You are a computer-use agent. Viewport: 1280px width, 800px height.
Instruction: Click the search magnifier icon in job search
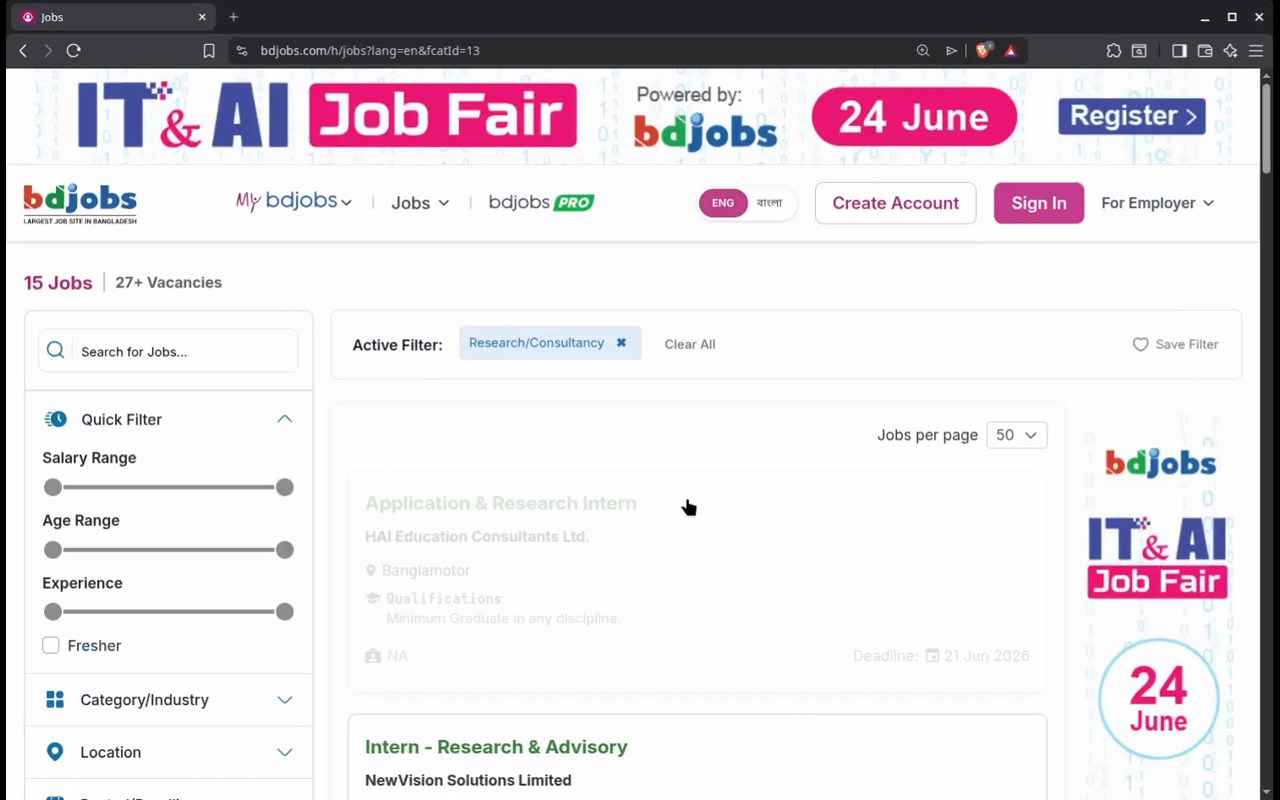click(x=56, y=351)
